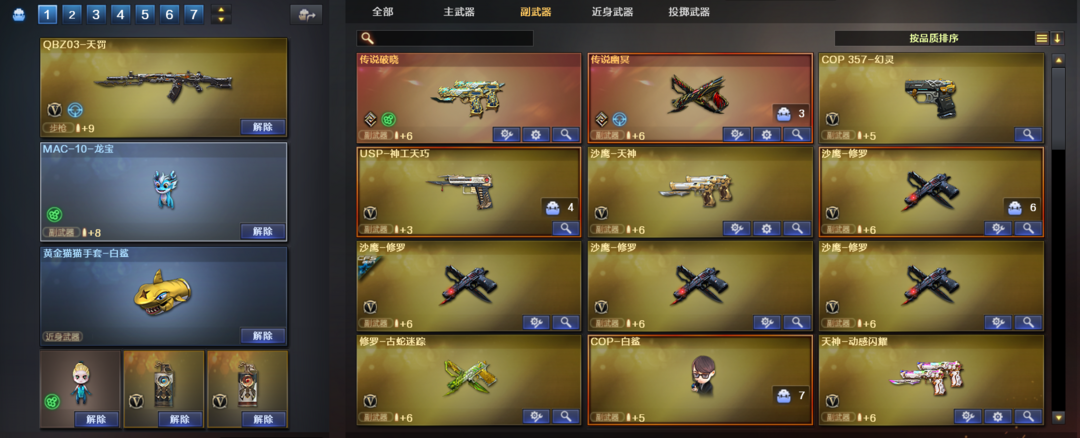Select backpack slot number 3
1080x438 pixels.
click(95, 14)
